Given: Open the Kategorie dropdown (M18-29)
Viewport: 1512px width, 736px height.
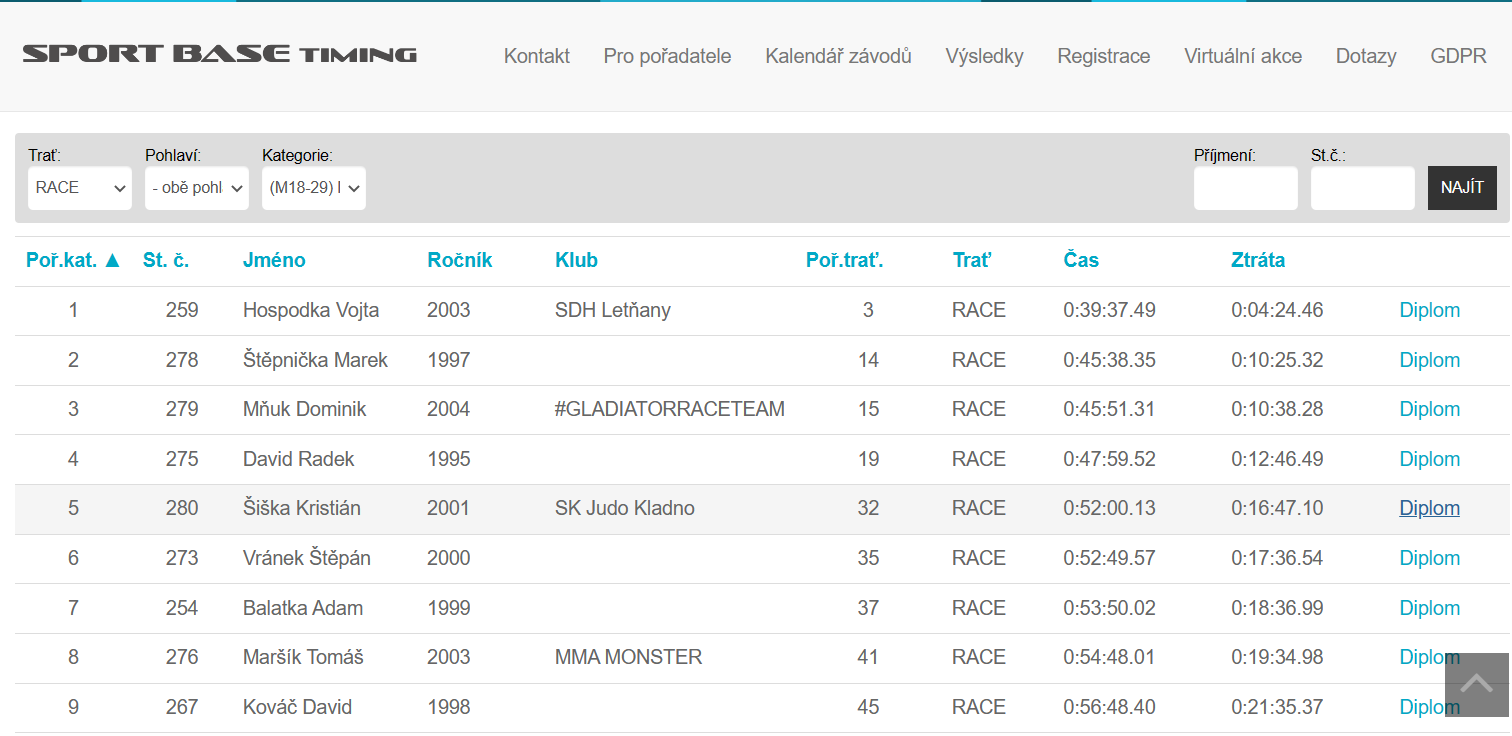Looking at the screenshot, I should click(x=314, y=188).
